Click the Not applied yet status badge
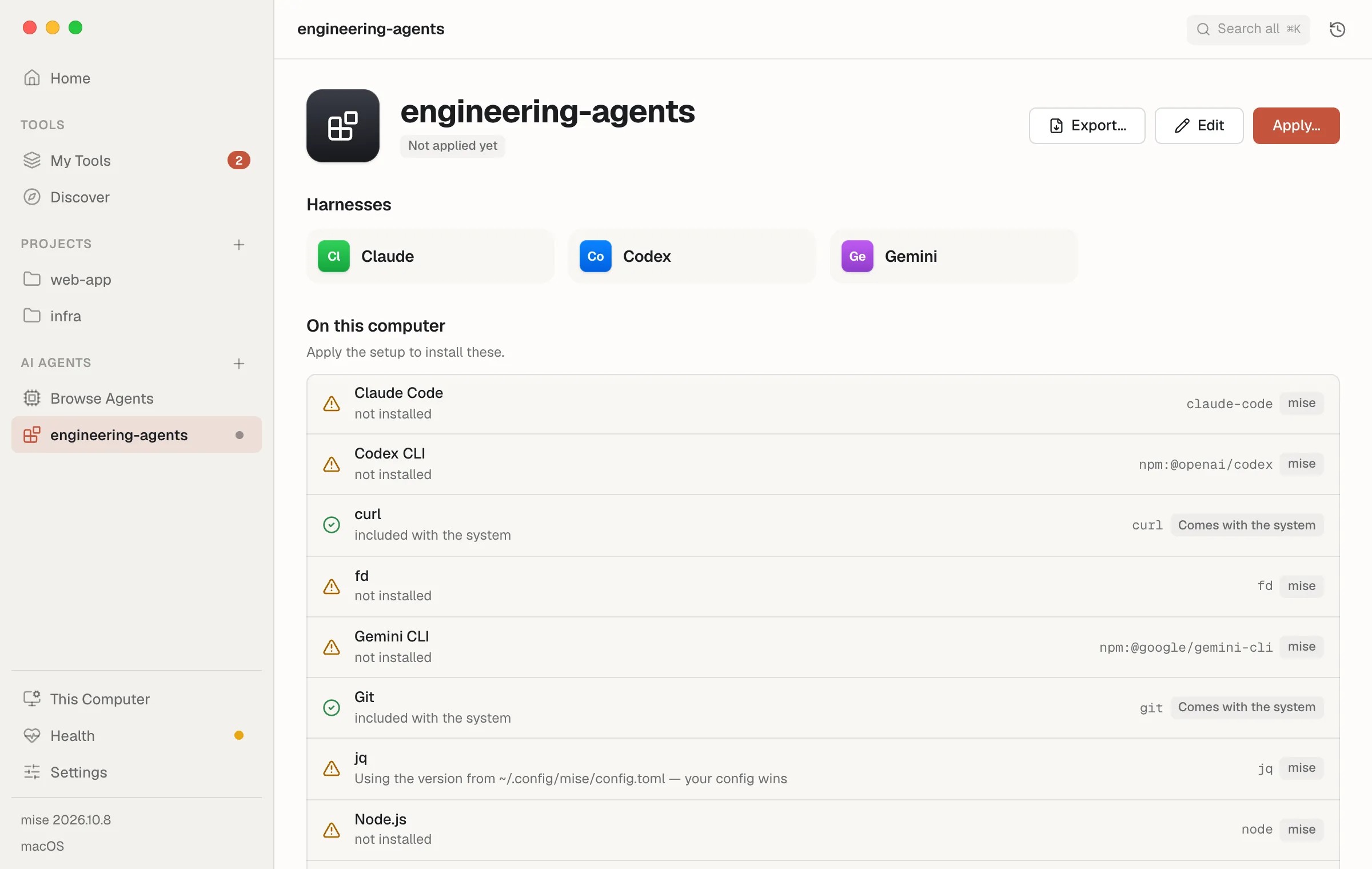 tap(452, 146)
